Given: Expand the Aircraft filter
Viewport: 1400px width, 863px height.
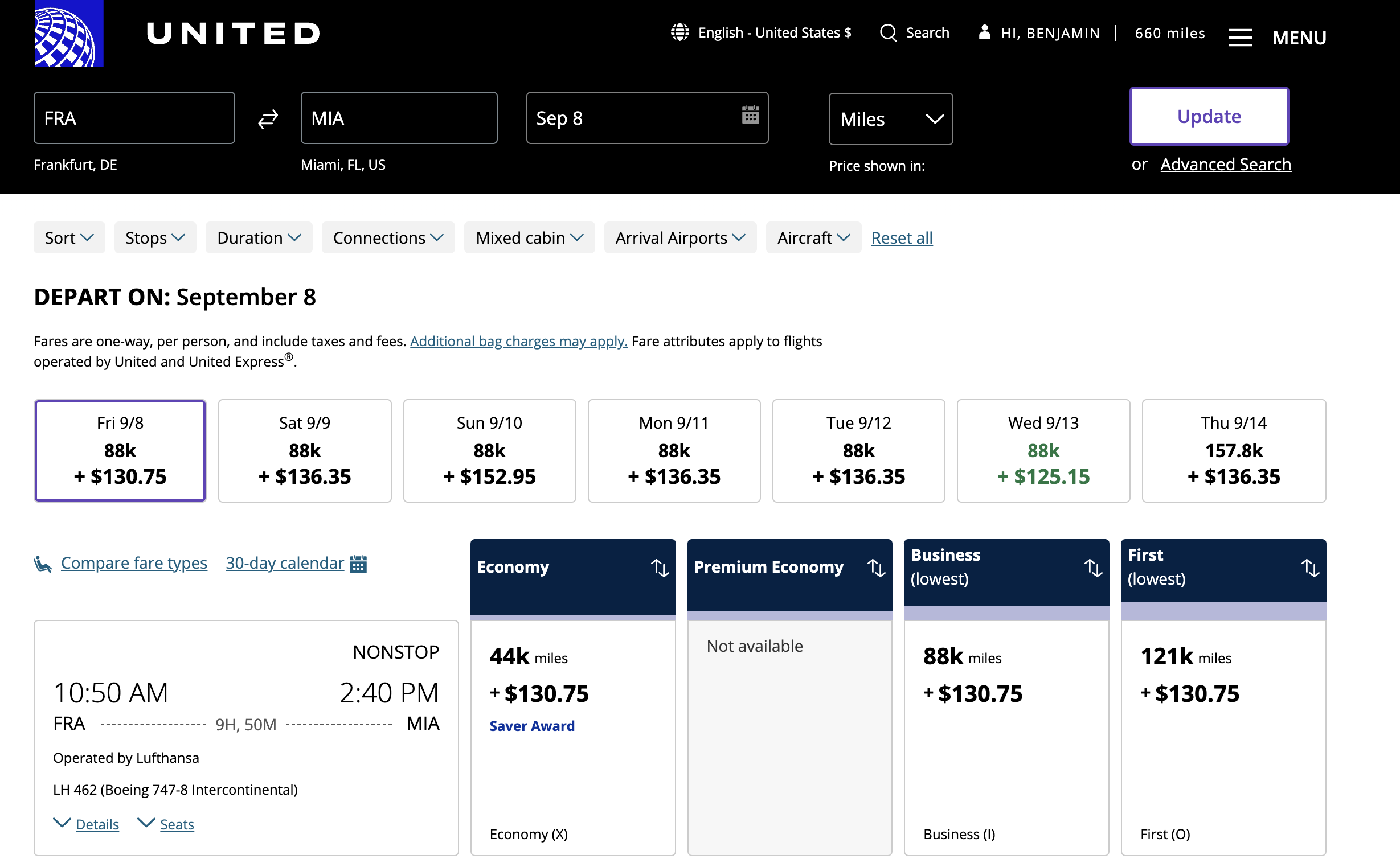Looking at the screenshot, I should (813, 237).
